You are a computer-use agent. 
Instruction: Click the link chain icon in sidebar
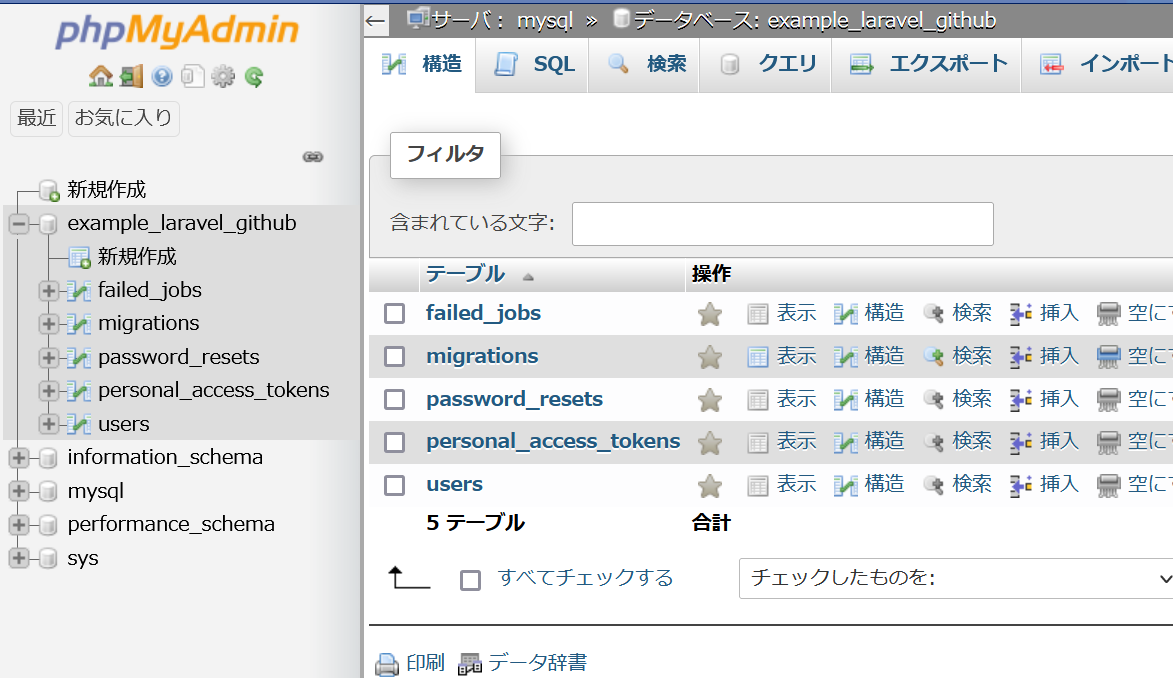pyautogui.click(x=313, y=156)
